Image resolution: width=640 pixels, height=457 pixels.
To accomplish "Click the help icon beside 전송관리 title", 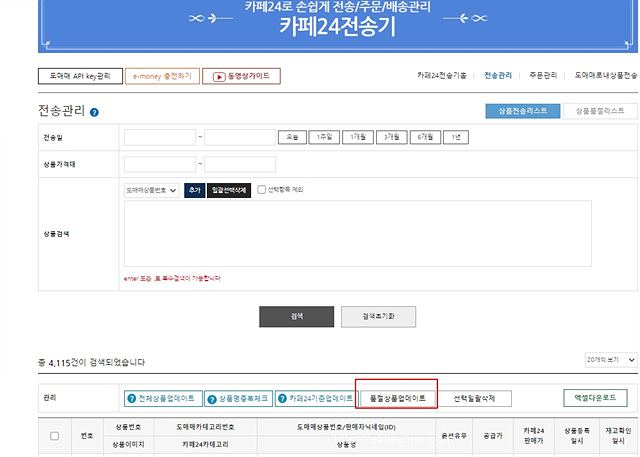I will [94, 112].
